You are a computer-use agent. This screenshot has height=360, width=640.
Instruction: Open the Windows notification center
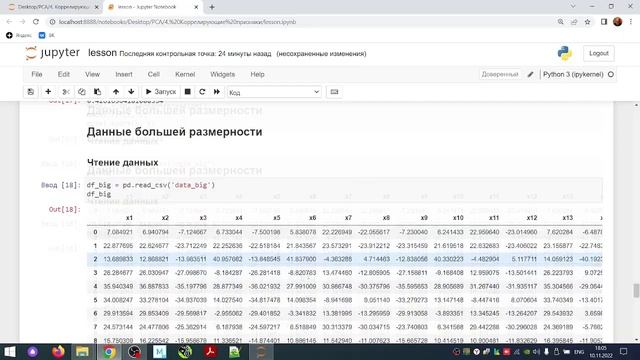click(623, 351)
